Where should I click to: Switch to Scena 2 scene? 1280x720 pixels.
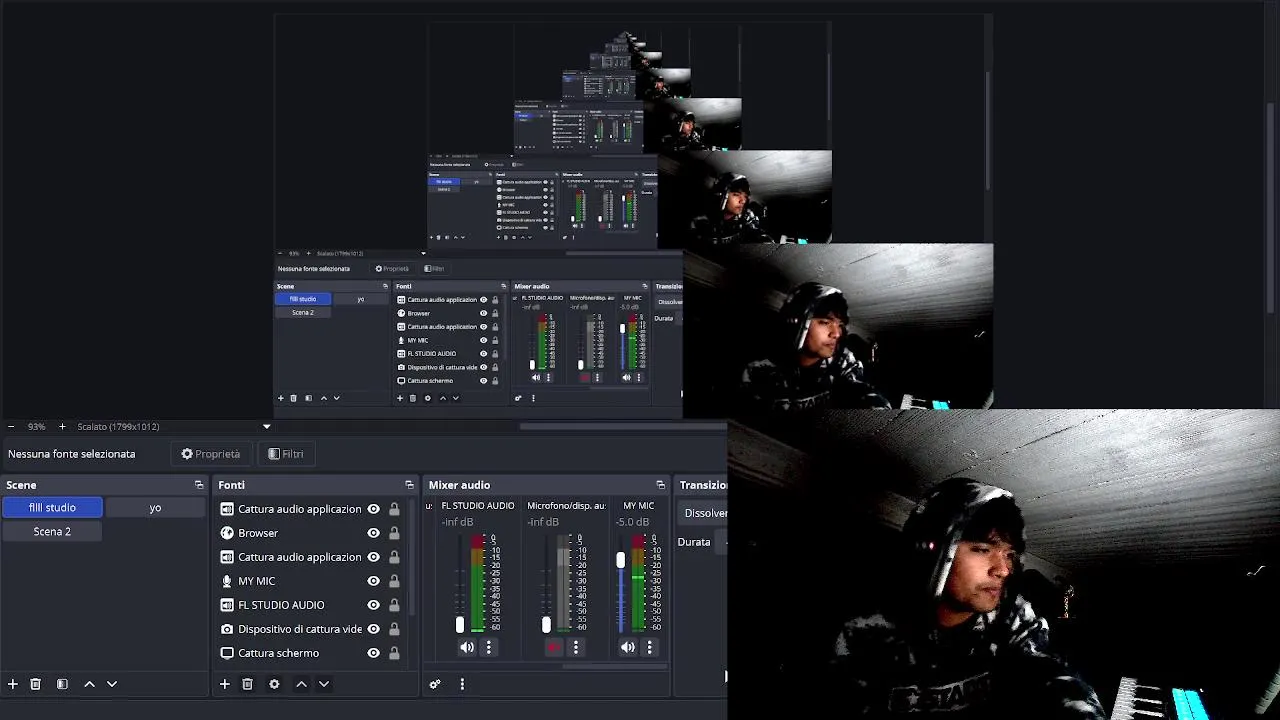[x=52, y=532]
